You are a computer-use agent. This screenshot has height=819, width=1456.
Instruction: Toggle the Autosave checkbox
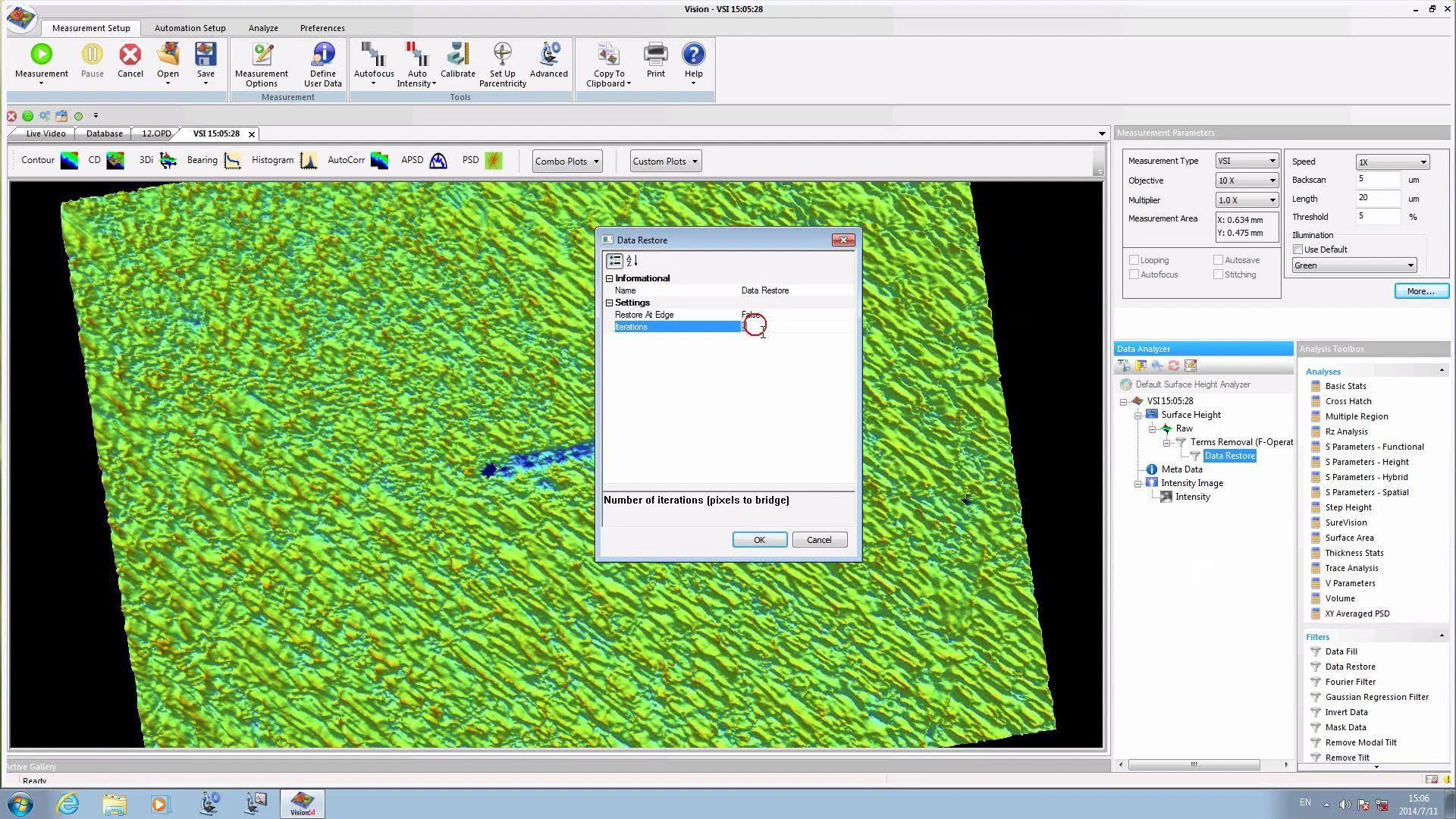point(1219,260)
